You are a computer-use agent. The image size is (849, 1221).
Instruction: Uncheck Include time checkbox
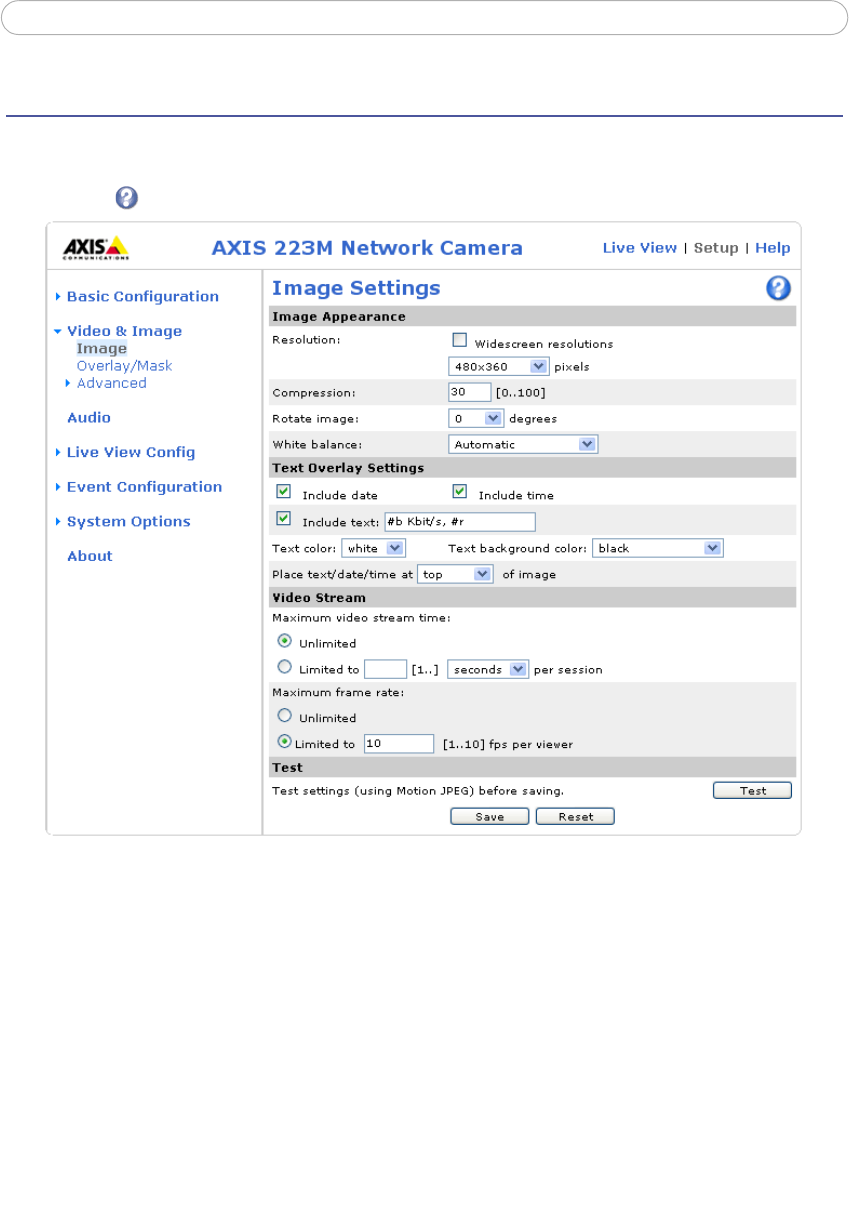460,492
